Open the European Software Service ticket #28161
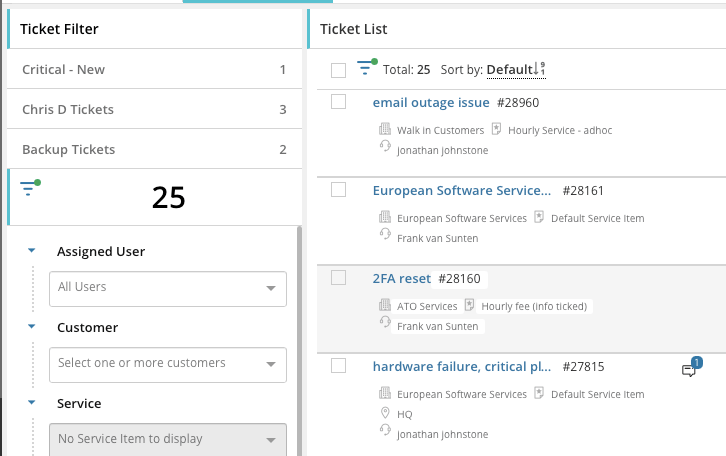The image size is (726, 456). (461, 190)
